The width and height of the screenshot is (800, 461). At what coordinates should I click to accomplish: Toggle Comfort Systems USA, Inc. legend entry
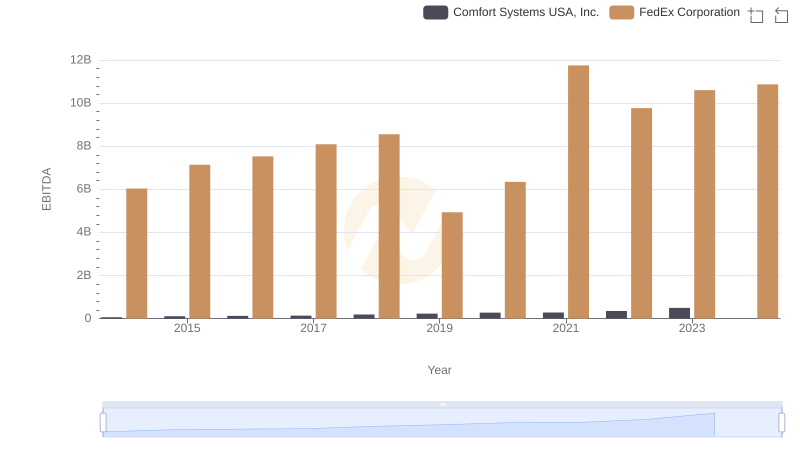[511, 12]
